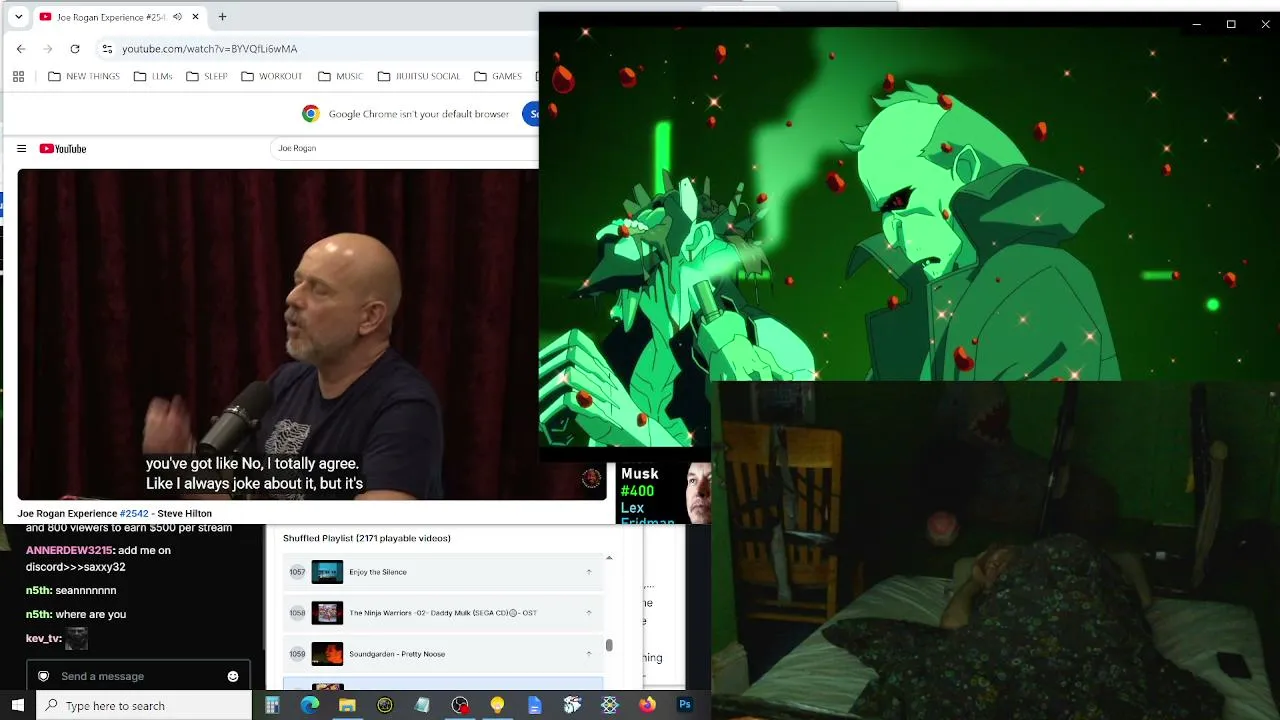Go to the YouTube home logo
The width and height of the screenshot is (1280, 720).
point(63,149)
